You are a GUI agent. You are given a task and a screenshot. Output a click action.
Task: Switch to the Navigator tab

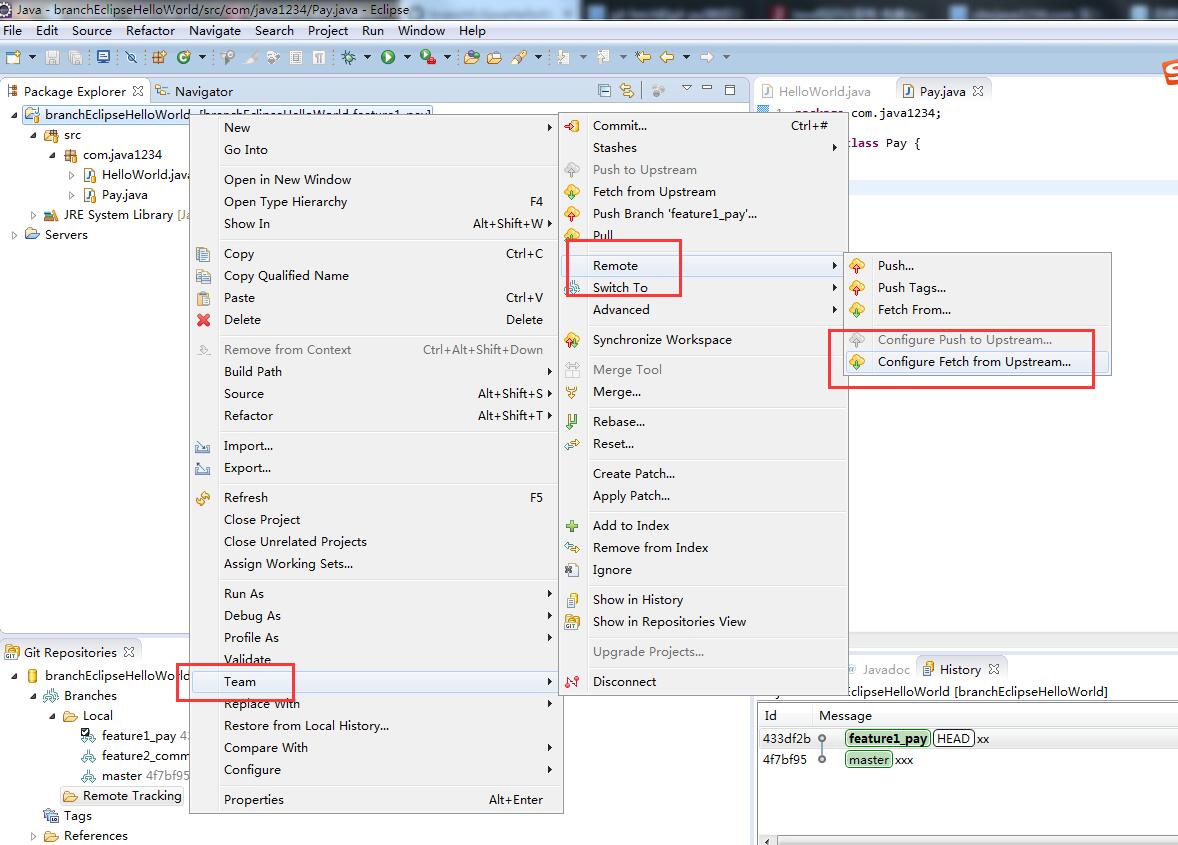pos(195,92)
